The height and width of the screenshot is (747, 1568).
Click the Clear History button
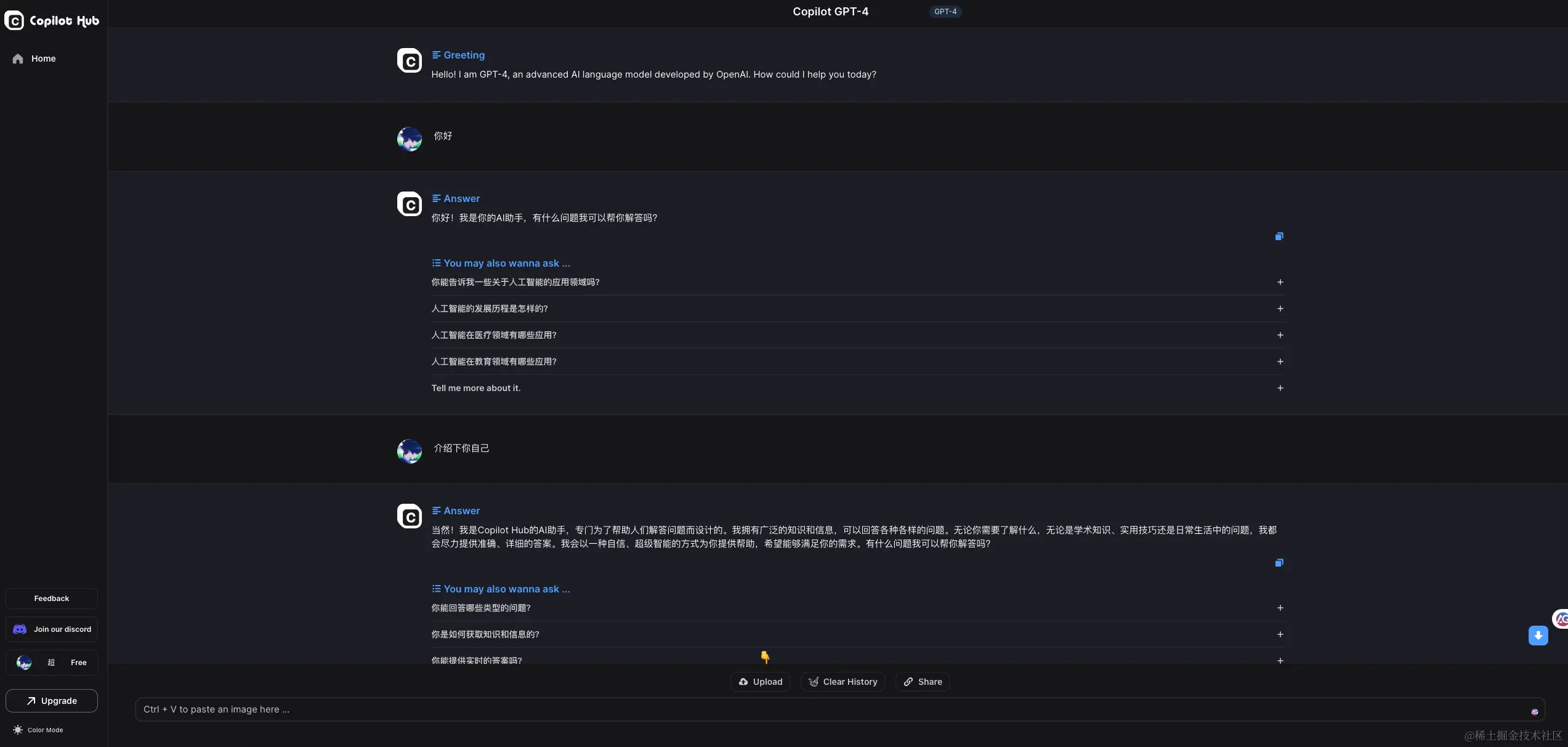[x=843, y=682]
